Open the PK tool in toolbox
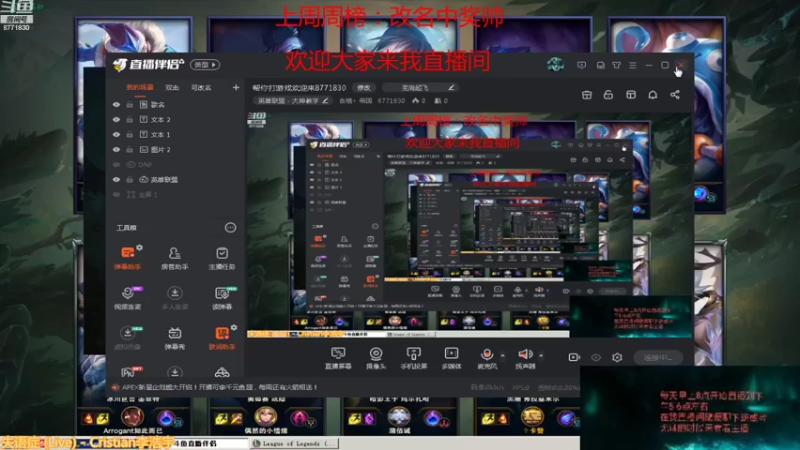 128,372
